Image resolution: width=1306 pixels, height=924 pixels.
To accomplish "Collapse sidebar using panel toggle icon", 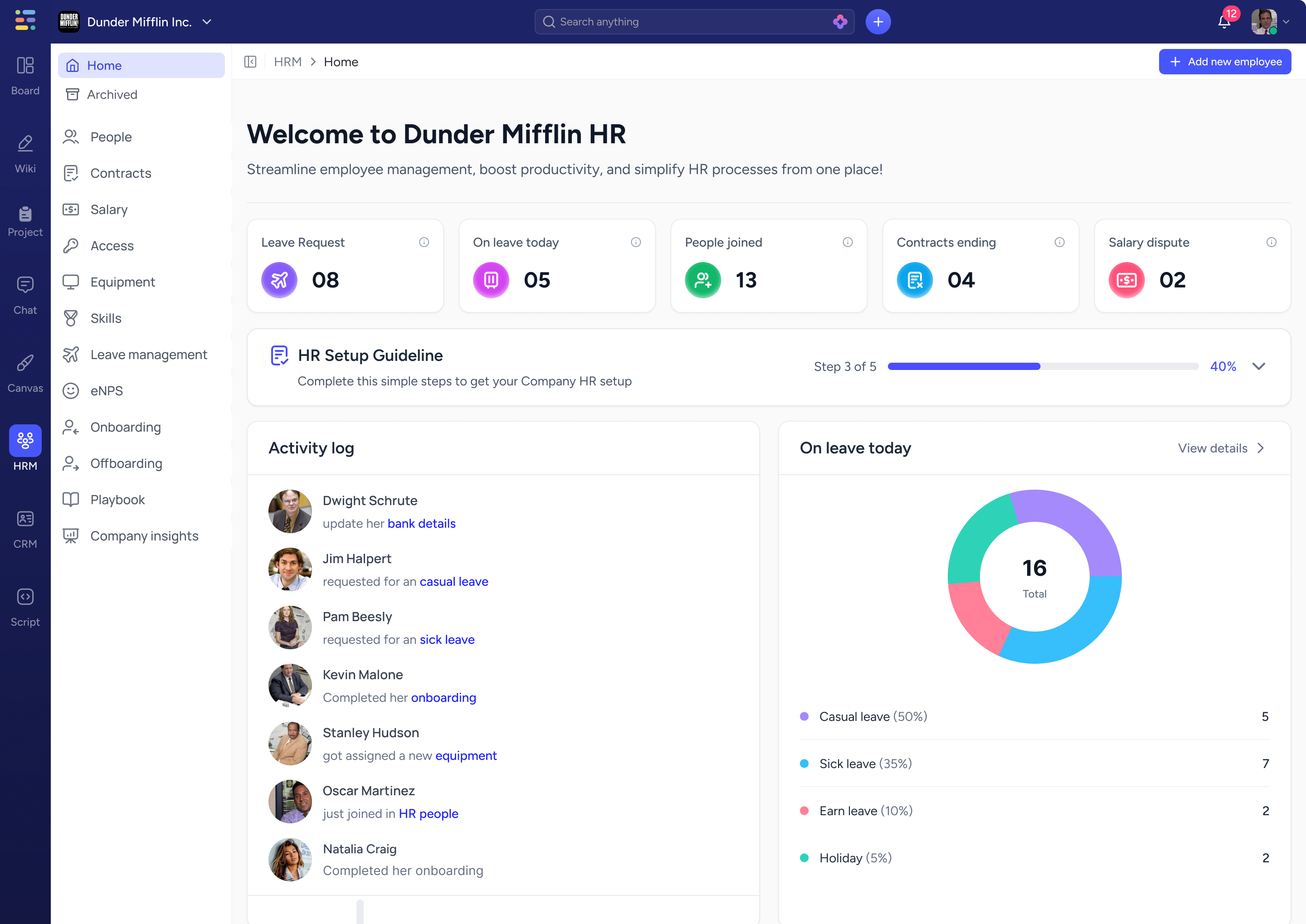I will [x=250, y=62].
